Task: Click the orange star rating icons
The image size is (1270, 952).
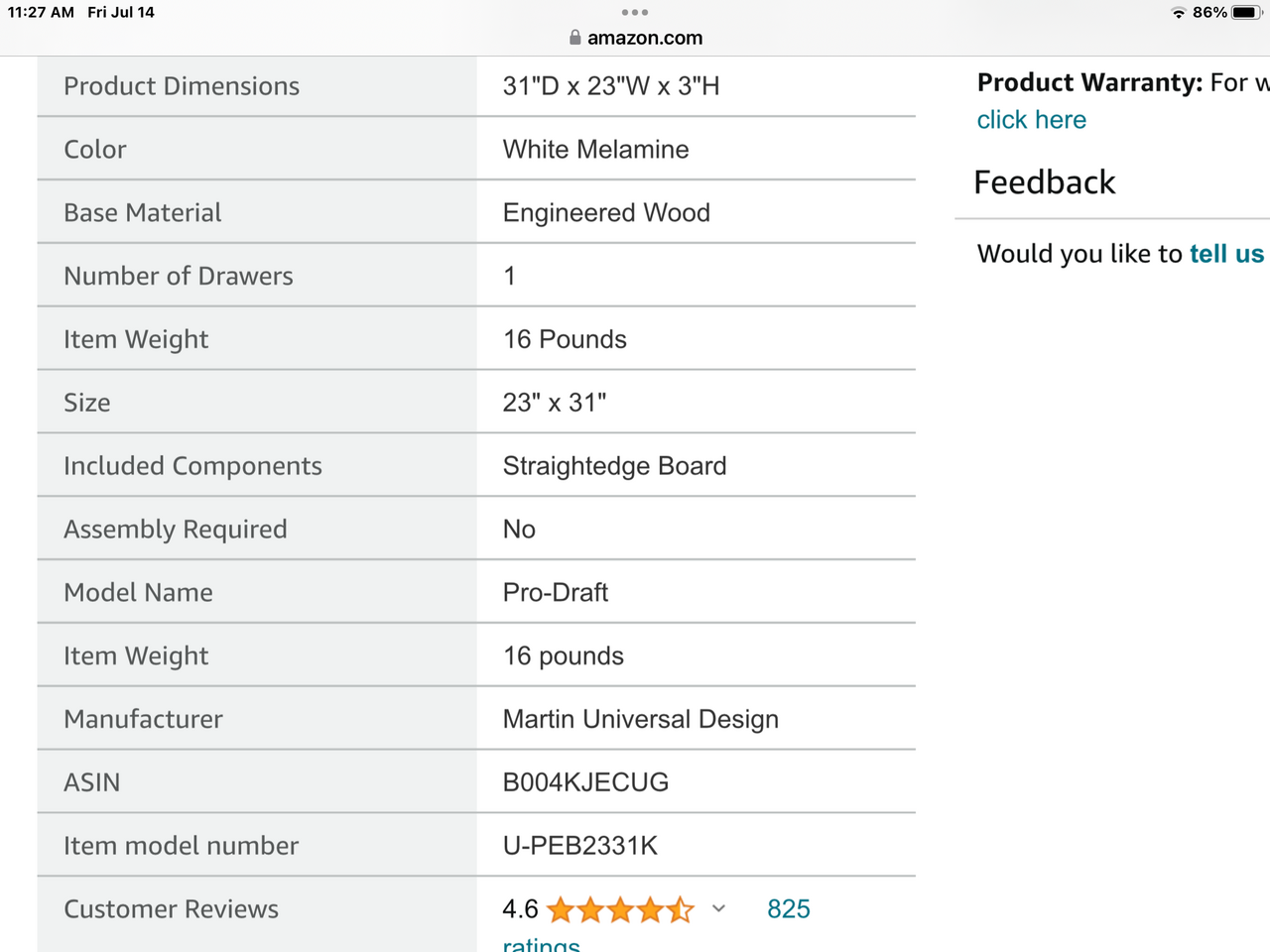Action: click(620, 909)
